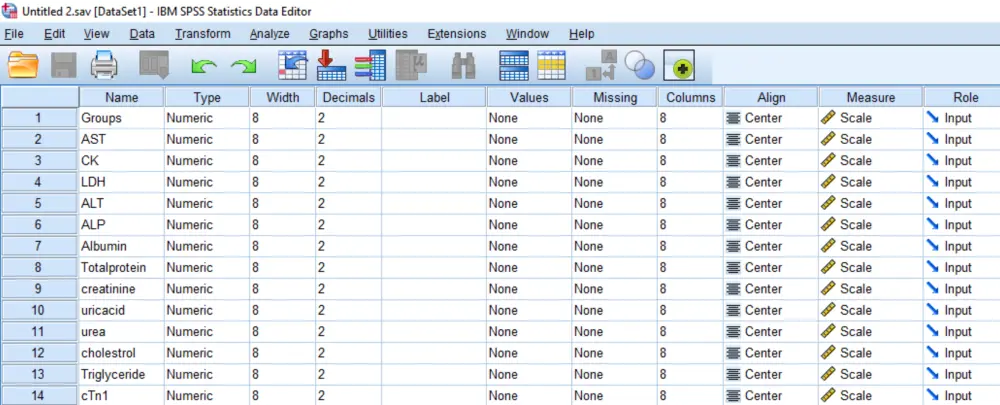
Task: Click the Columns column header
Action: coord(691,98)
